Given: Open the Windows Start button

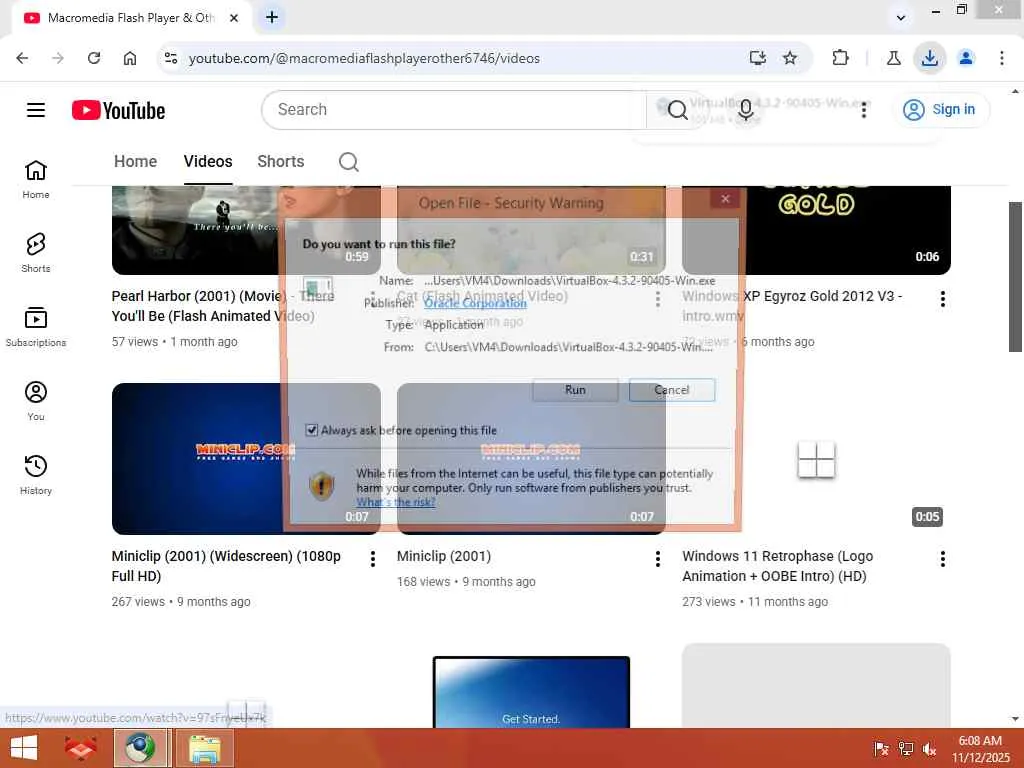Looking at the screenshot, I should pos(24,748).
